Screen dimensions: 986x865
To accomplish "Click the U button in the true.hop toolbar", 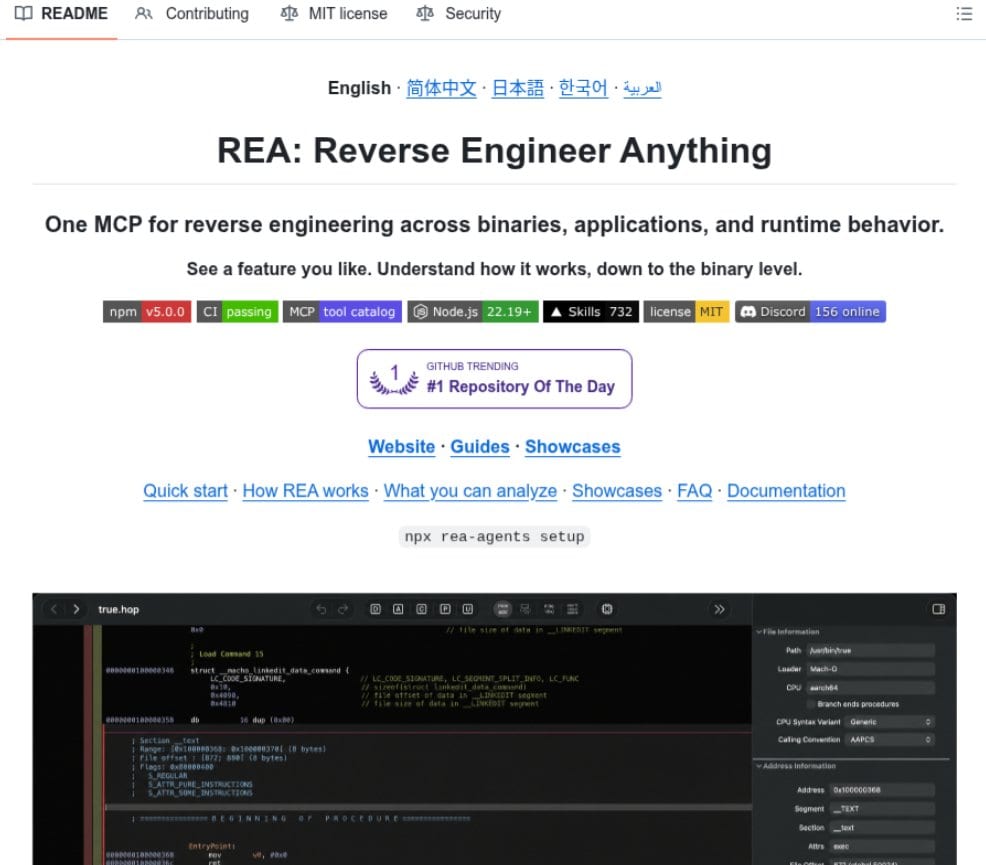I will point(468,609).
